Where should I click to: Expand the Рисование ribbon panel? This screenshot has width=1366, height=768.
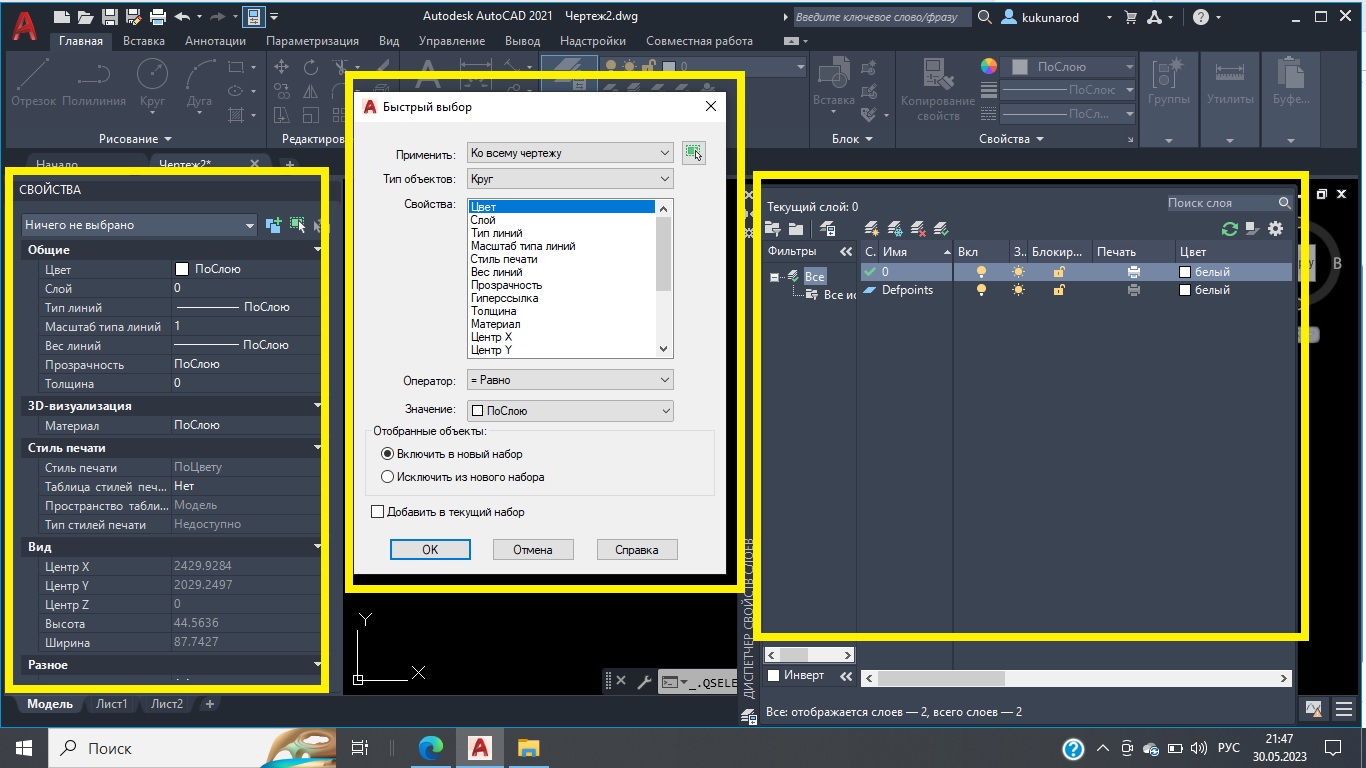point(135,139)
